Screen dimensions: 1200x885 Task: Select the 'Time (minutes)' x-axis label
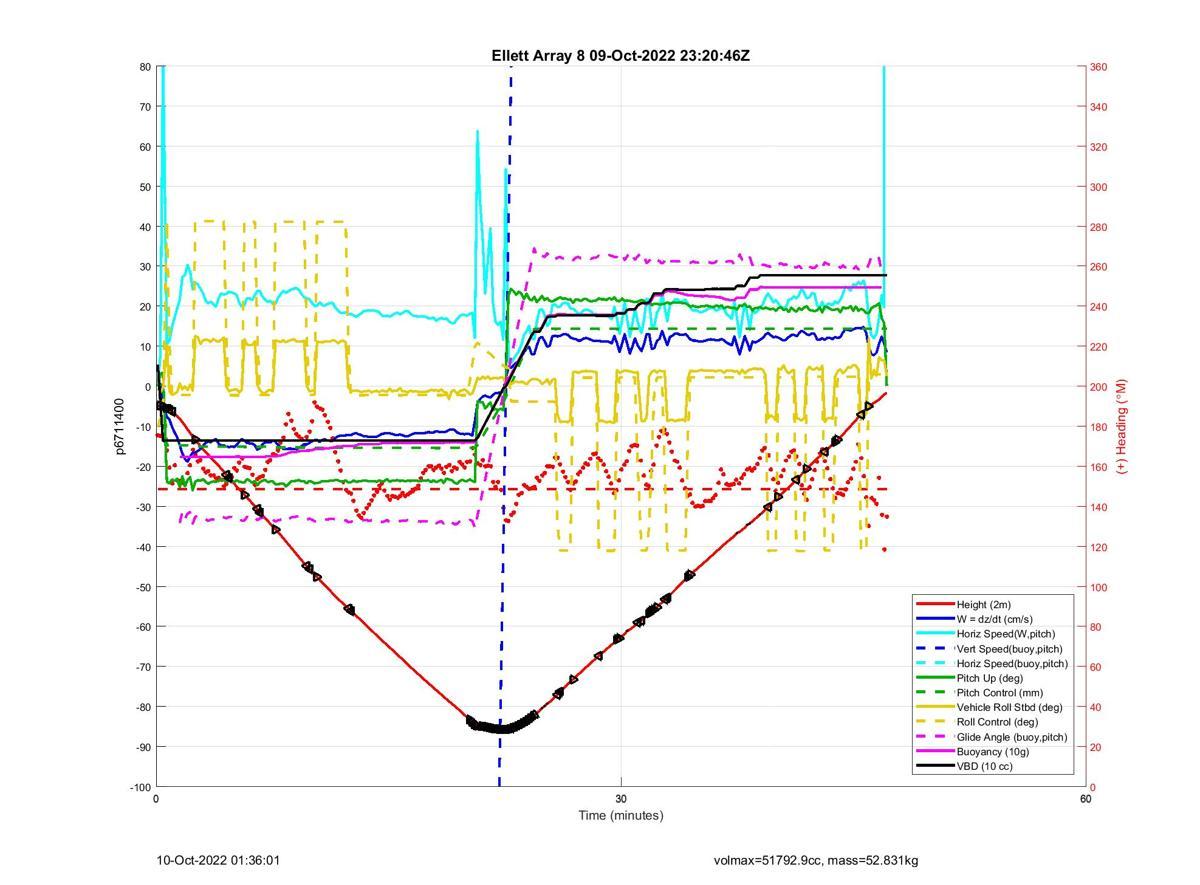(x=620, y=815)
